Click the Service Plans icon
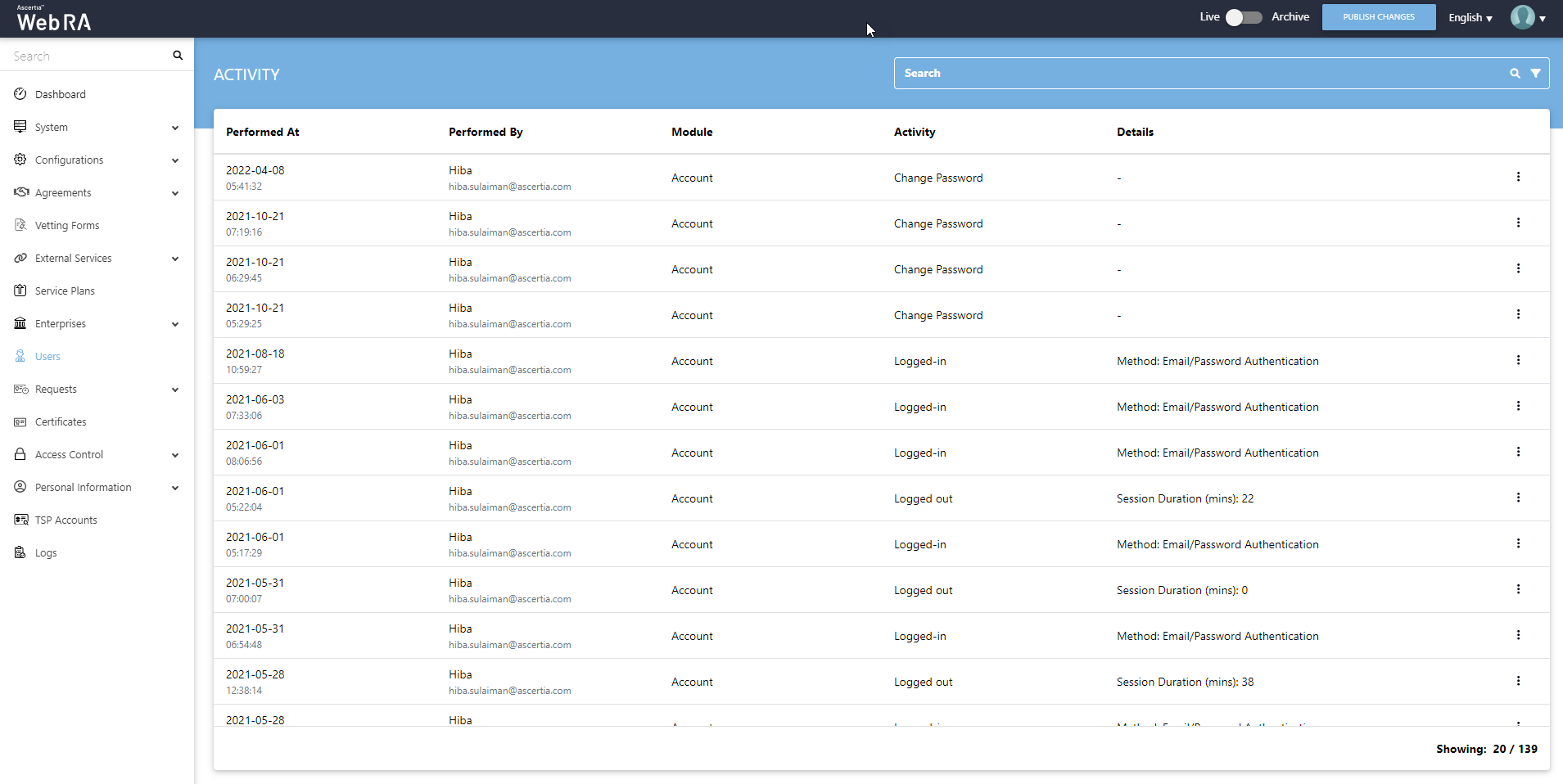Image resolution: width=1563 pixels, height=784 pixels. click(x=20, y=291)
